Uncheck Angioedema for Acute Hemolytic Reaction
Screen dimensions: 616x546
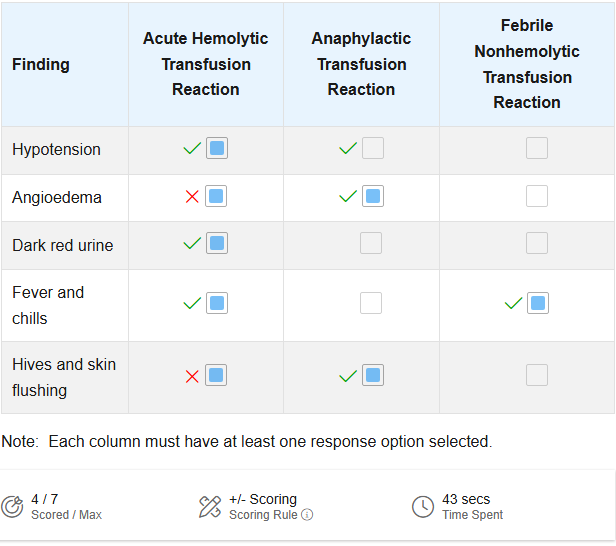tap(216, 196)
